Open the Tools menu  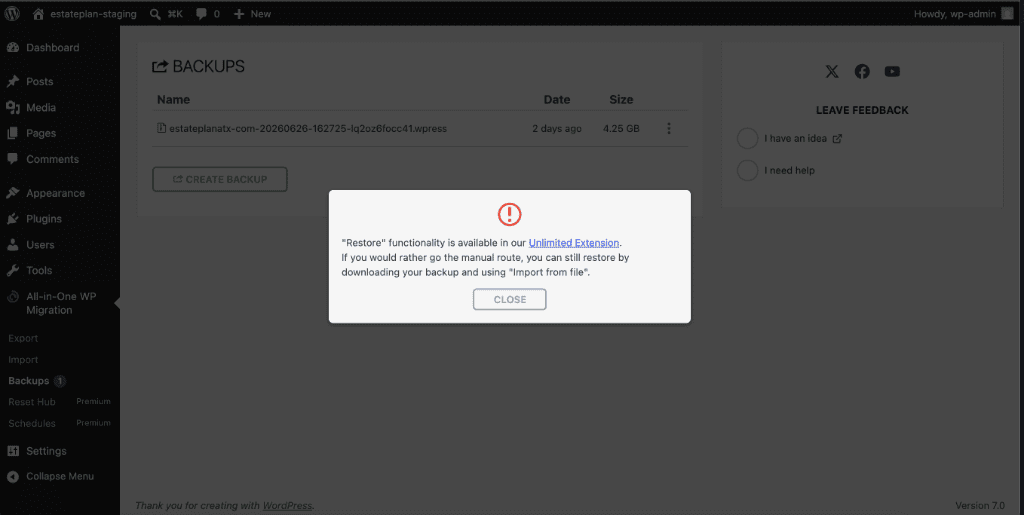coord(39,270)
